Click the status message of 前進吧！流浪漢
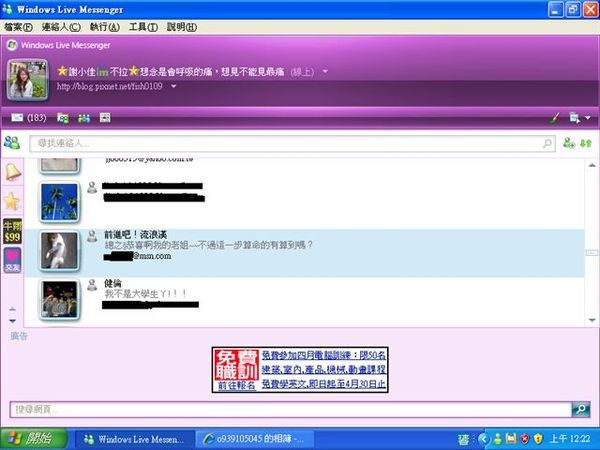Image resolution: width=600 pixels, height=450 pixels. tap(209, 245)
